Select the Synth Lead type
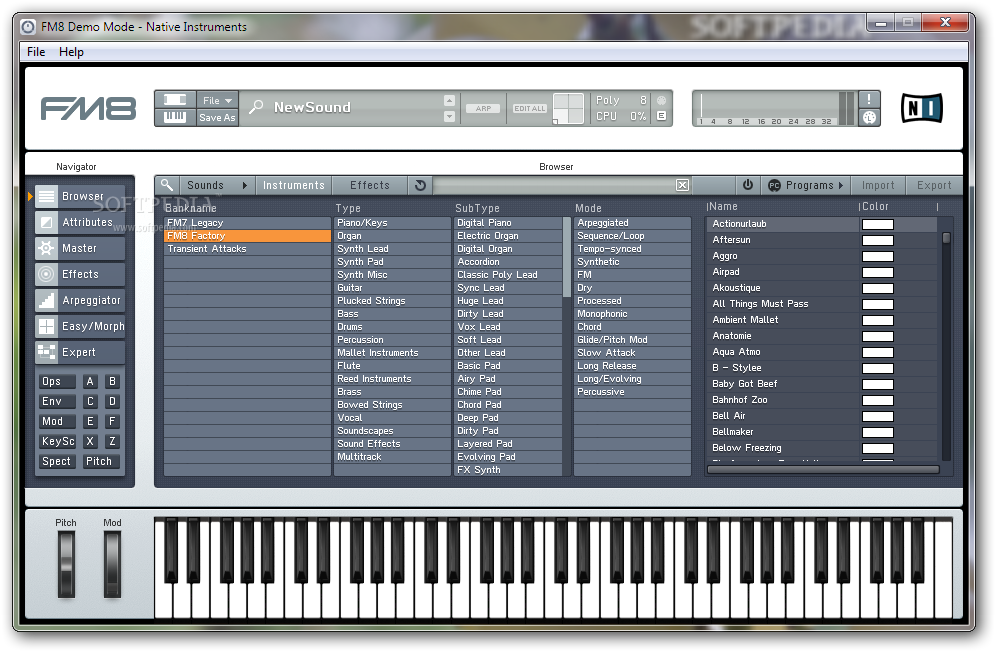This screenshot has width=996, height=652. [x=392, y=249]
